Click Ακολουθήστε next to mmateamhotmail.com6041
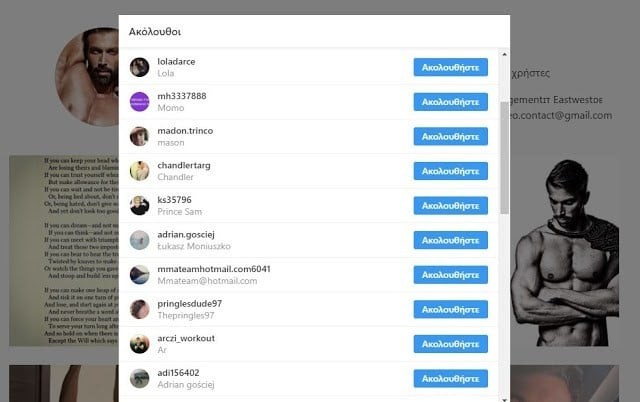640x402 pixels. [x=451, y=275]
